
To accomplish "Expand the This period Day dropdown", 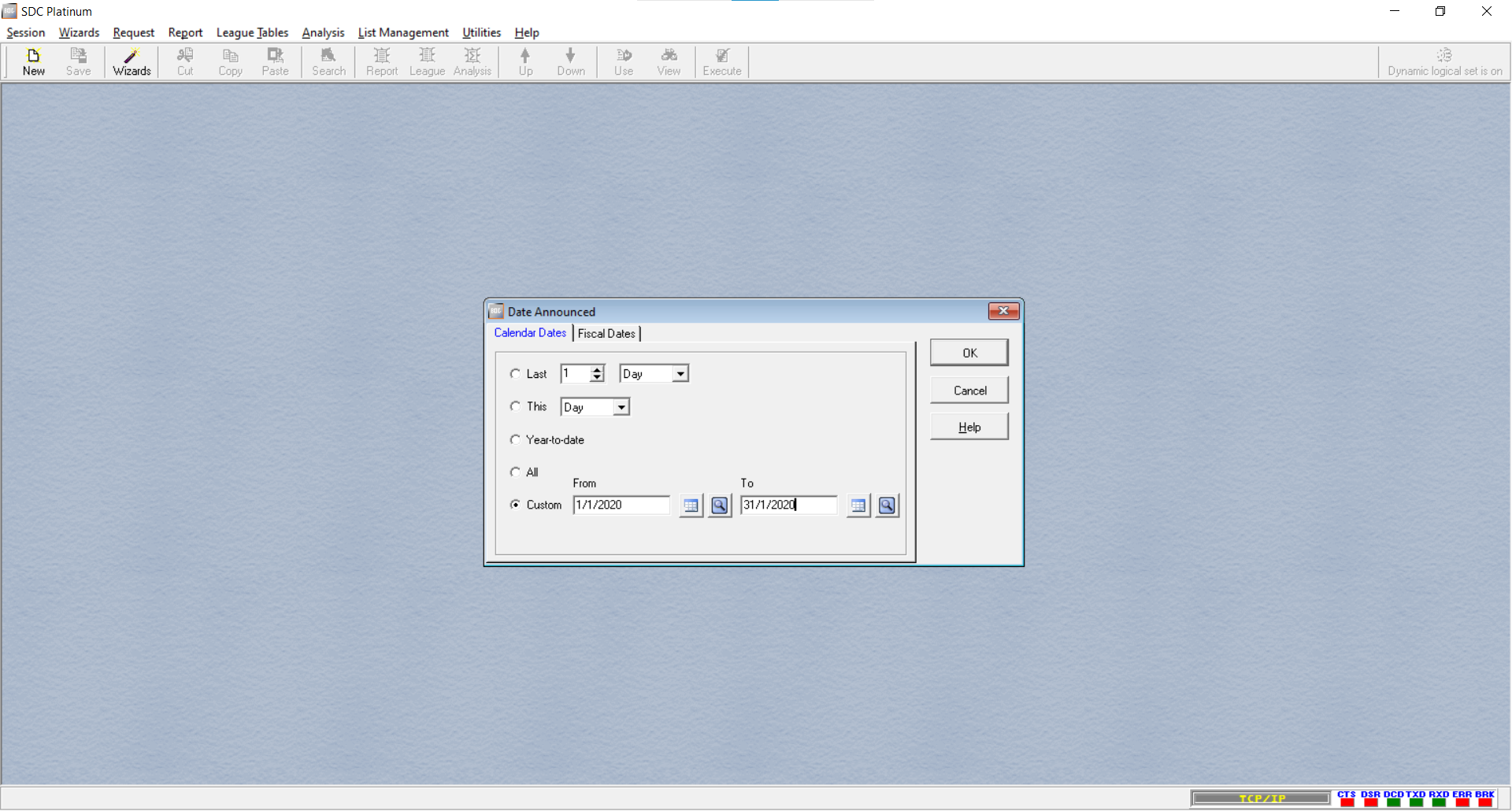I will pos(621,407).
